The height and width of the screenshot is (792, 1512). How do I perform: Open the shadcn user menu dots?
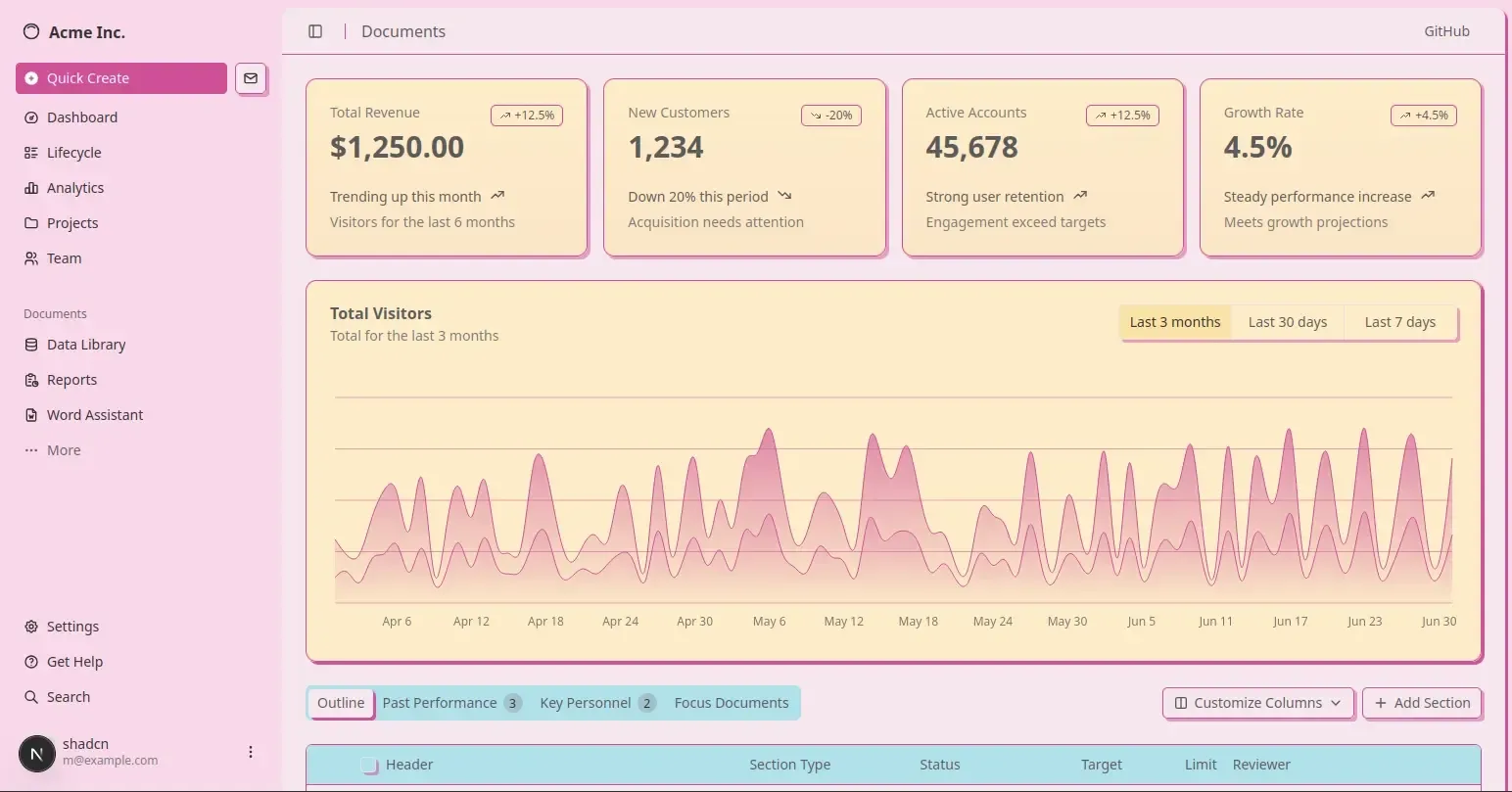coord(251,752)
